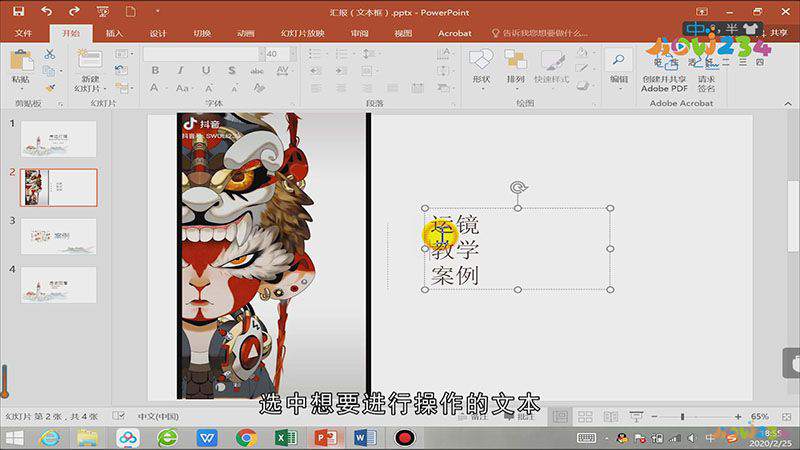The image size is (800, 450).
Task: Start slideshow from beginning quick access icon
Action: 103,11
